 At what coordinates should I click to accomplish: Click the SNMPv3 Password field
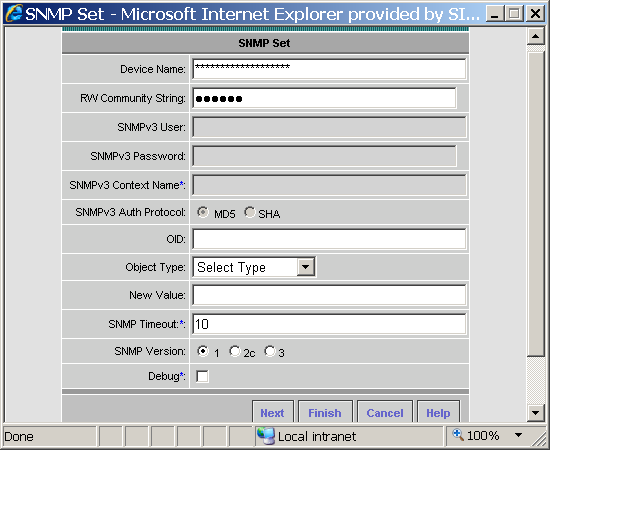tap(324, 156)
